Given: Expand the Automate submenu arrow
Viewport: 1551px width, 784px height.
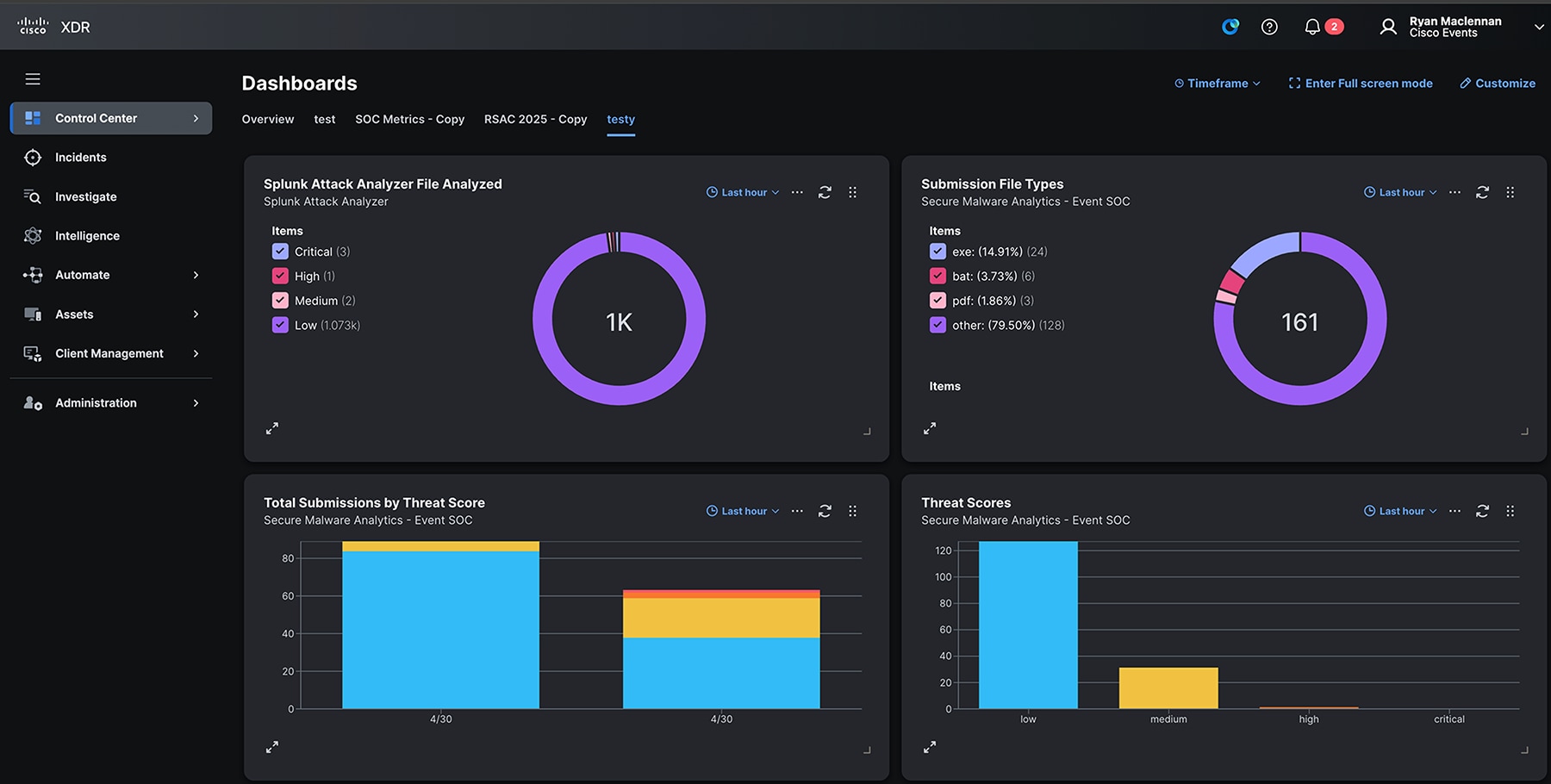Looking at the screenshot, I should click(196, 275).
